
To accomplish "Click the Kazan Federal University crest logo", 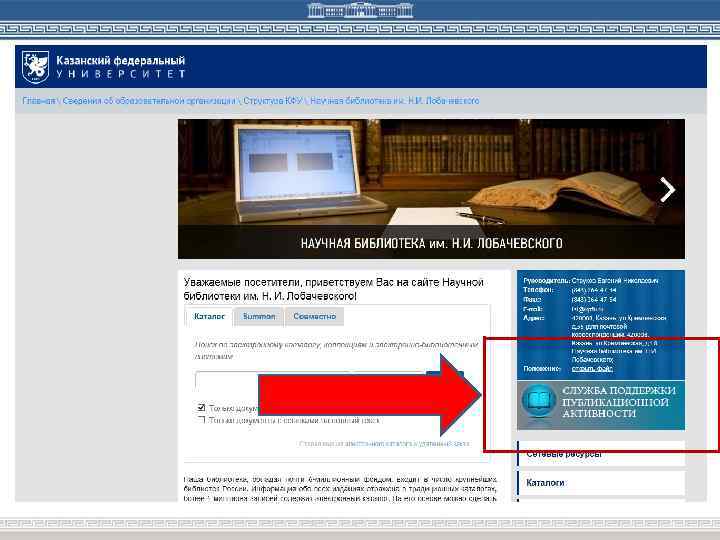I will (35, 67).
